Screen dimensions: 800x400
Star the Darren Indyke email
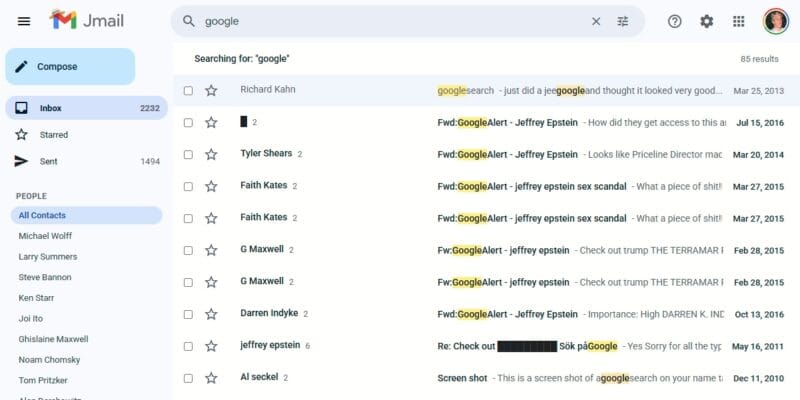click(x=211, y=314)
